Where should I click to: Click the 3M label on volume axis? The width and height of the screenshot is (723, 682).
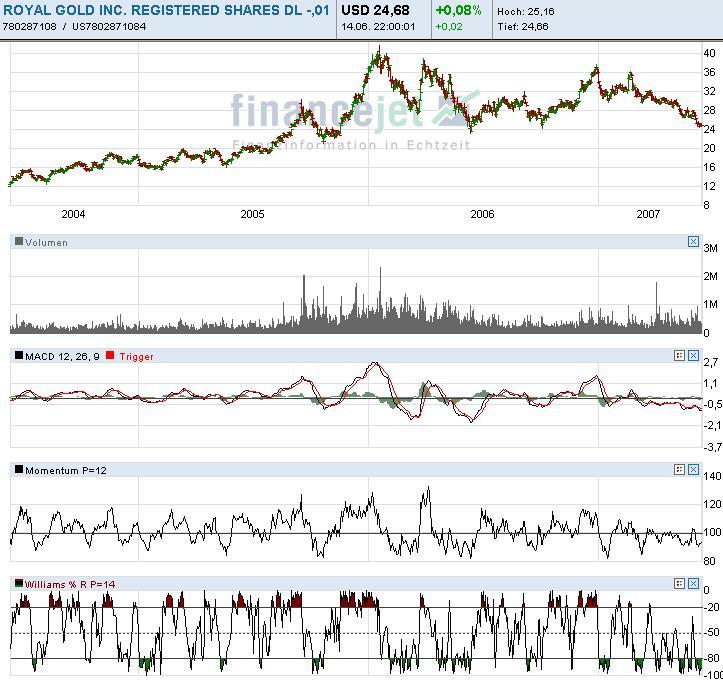[711, 248]
